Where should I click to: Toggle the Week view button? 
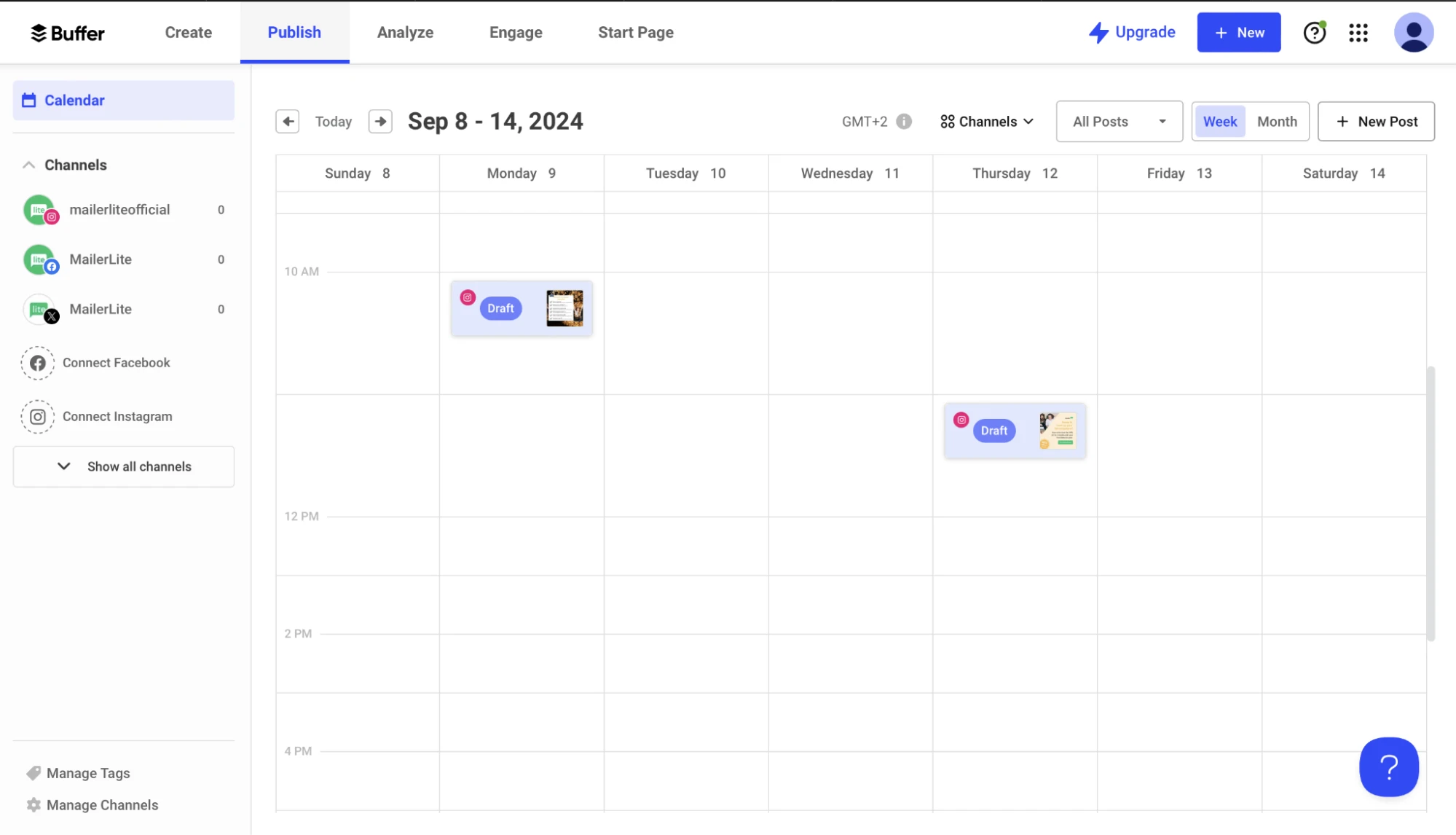coord(1219,120)
